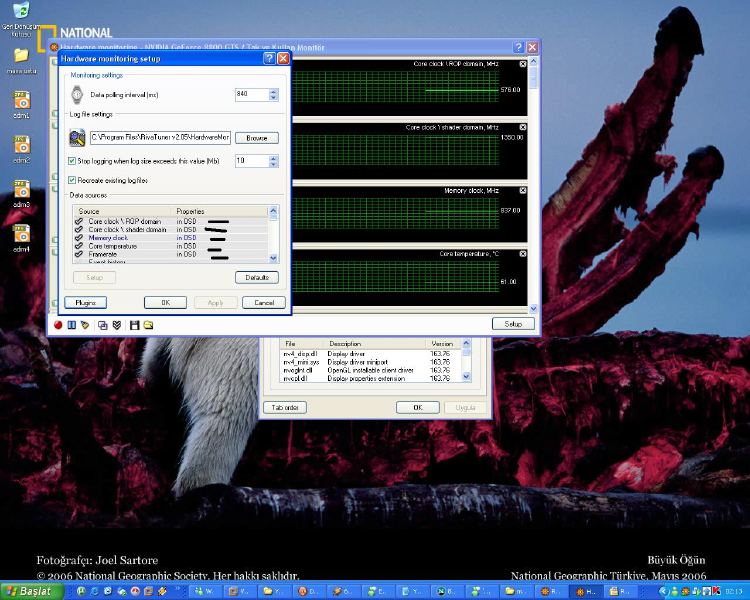This screenshot has height=600, width=750.
Task: Click the blue pause monitoring icon in toolbar
Action: 72,325
